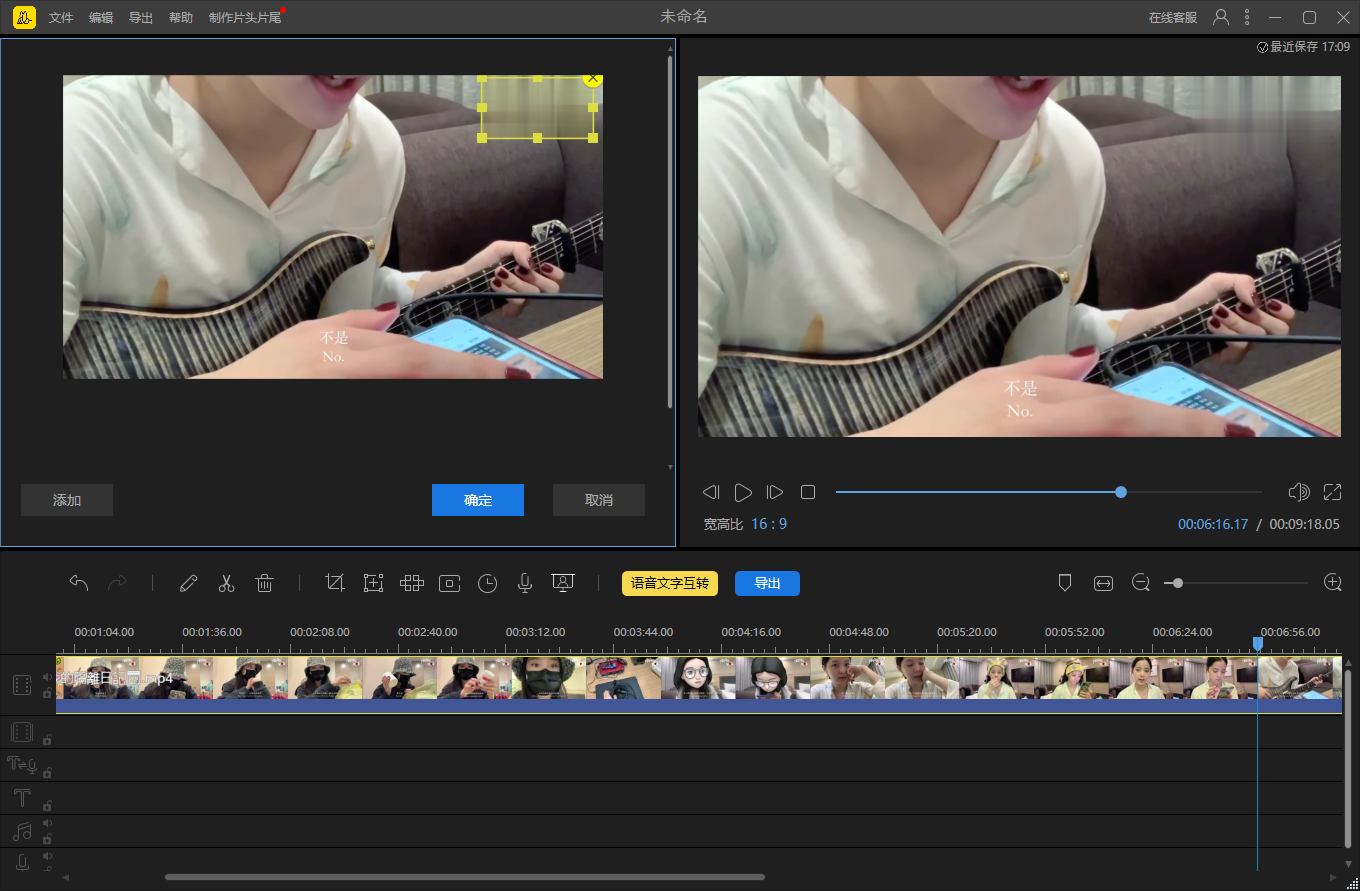
Task: Click the 添加 button
Action: click(x=67, y=500)
